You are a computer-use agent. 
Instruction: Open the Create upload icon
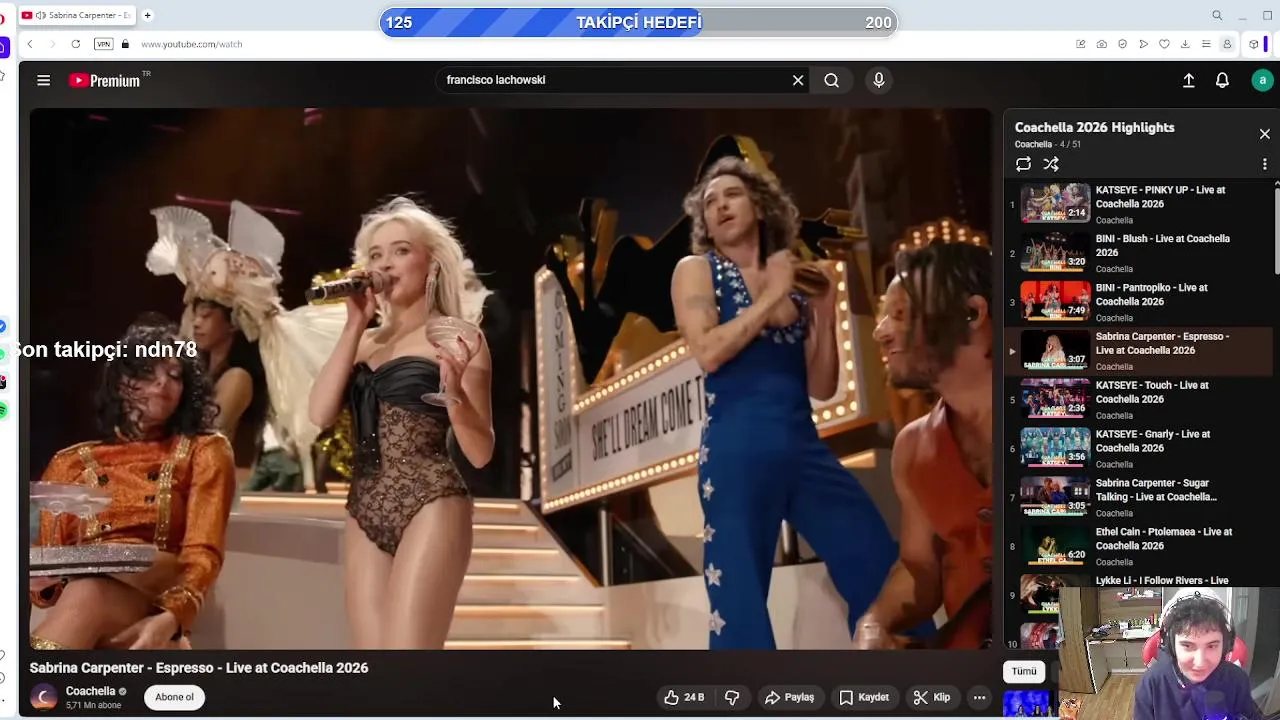pyautogui.click(x=1189, y=80)
